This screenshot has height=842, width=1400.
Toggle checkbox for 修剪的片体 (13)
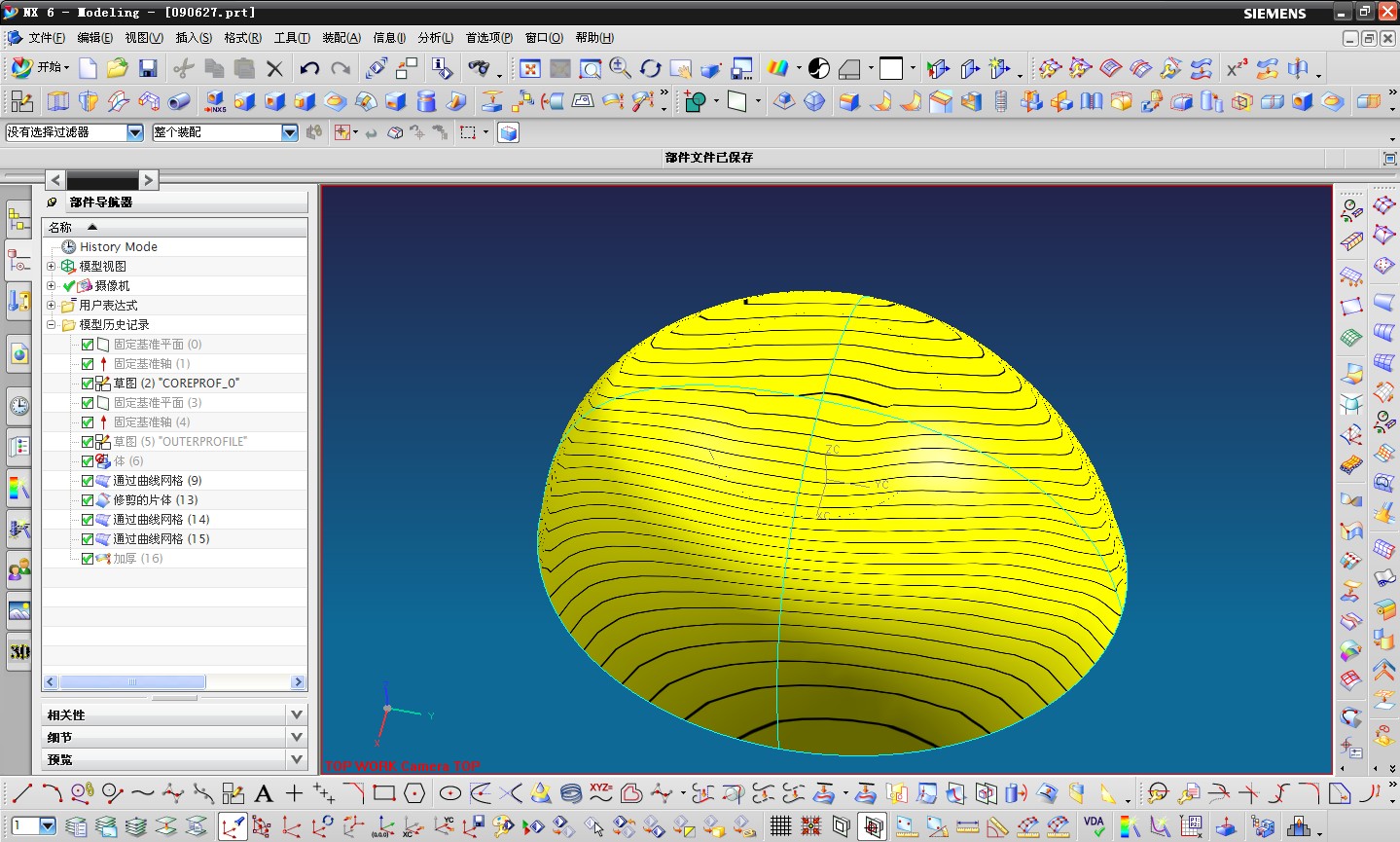tap(88, 500)
